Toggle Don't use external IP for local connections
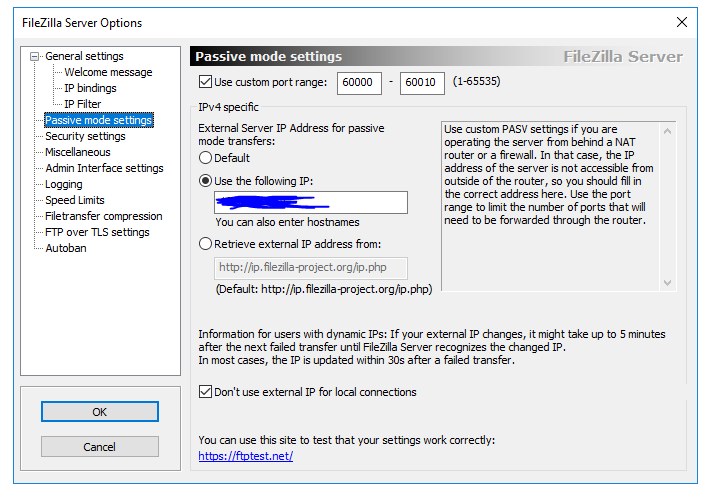The height and width of the screenshot is (503, 707). [x=205, y=392]
